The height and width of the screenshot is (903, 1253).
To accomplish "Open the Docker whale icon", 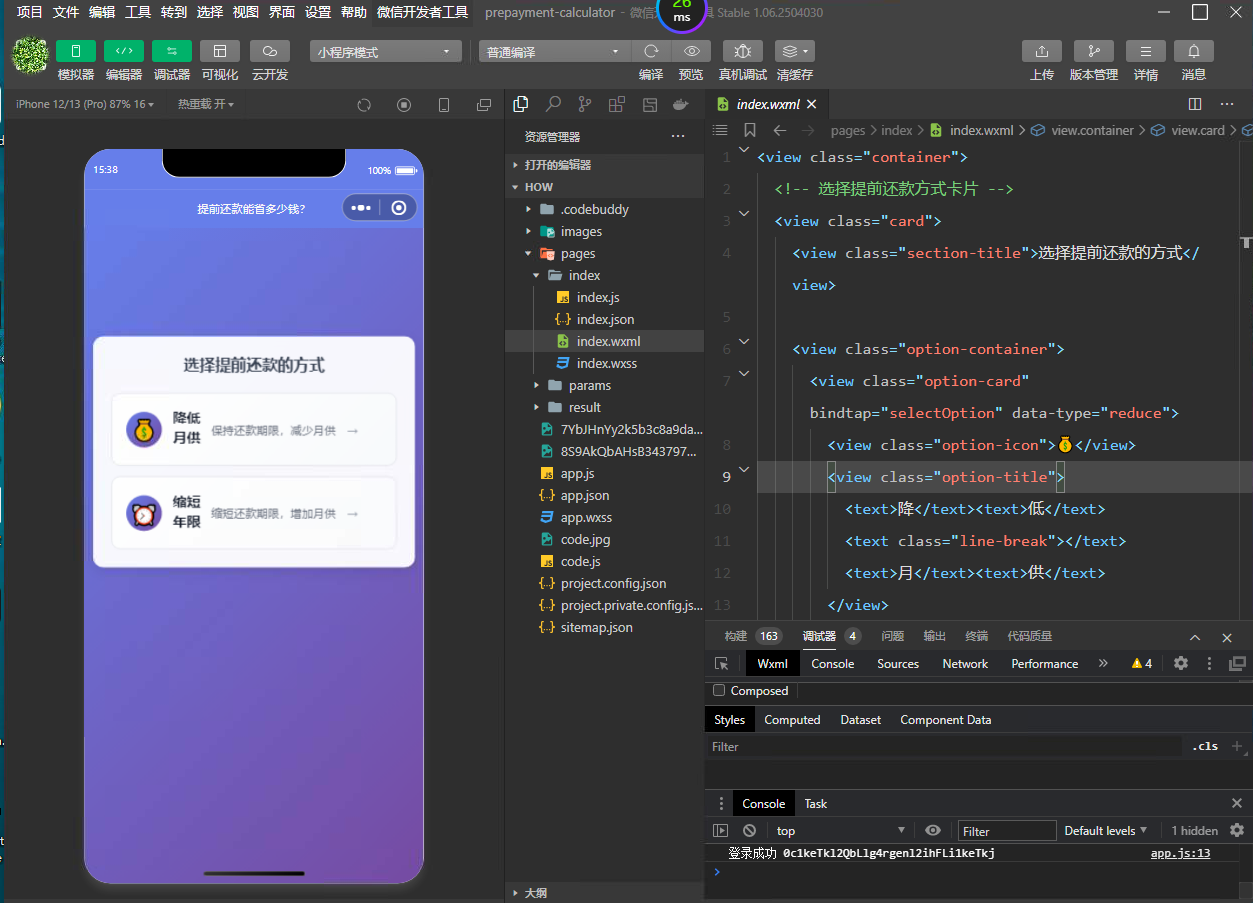I will 681,104.
